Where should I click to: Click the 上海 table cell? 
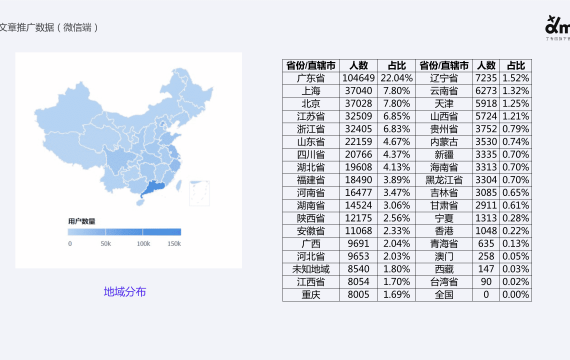coord(311,91)
